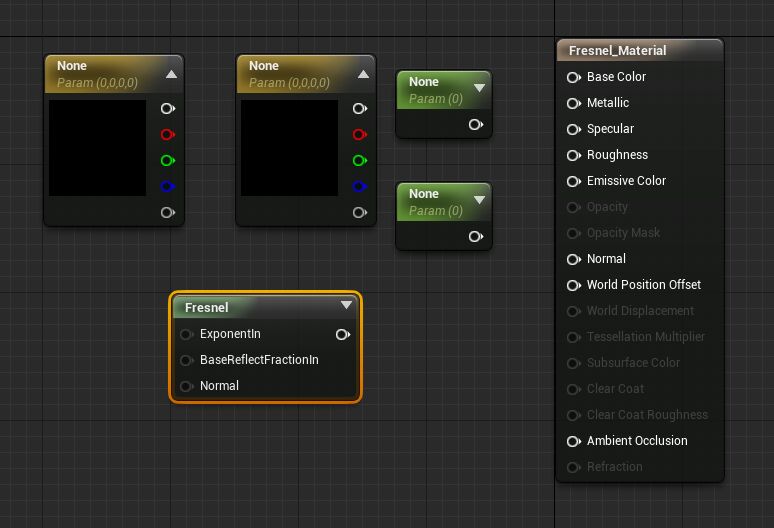The image size is (774, 528).
Task: Click the ExponentIn input pin on Fresnel
Action: coord(186,334)
